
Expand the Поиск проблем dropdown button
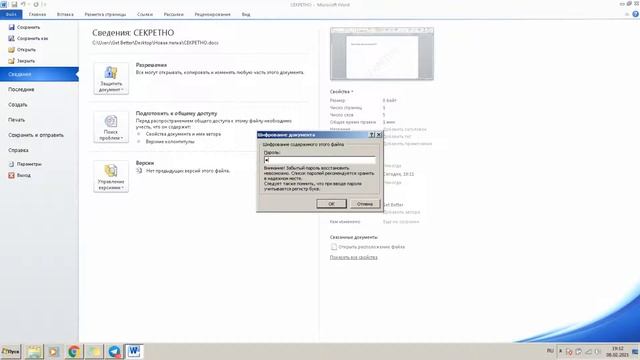[111, 127]
